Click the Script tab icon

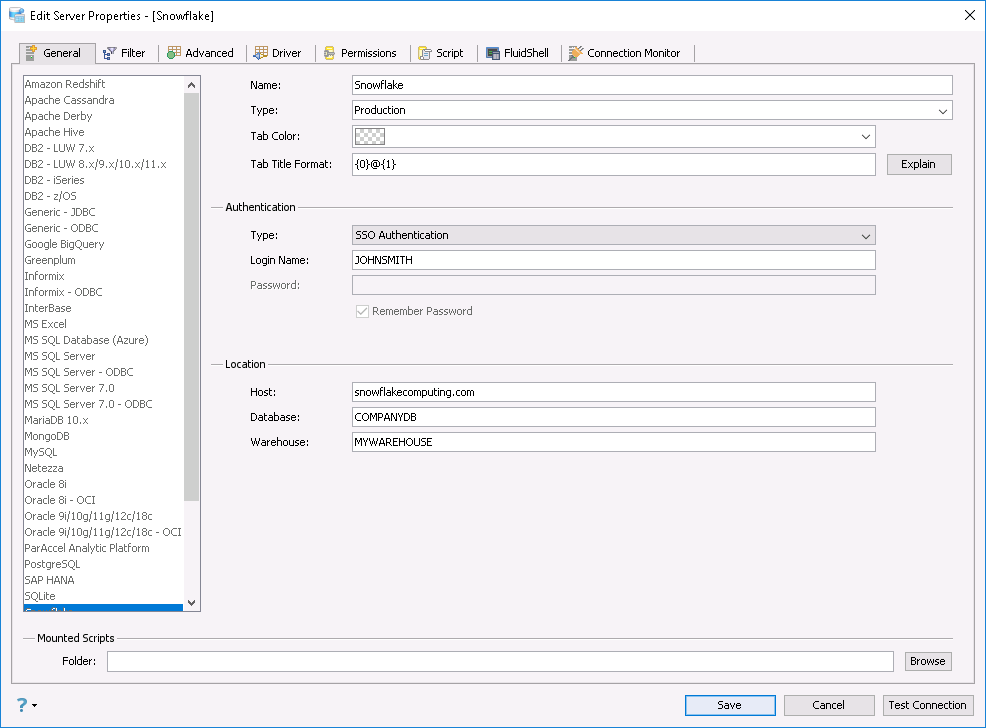pyautogui.click(x=425, y=53)
